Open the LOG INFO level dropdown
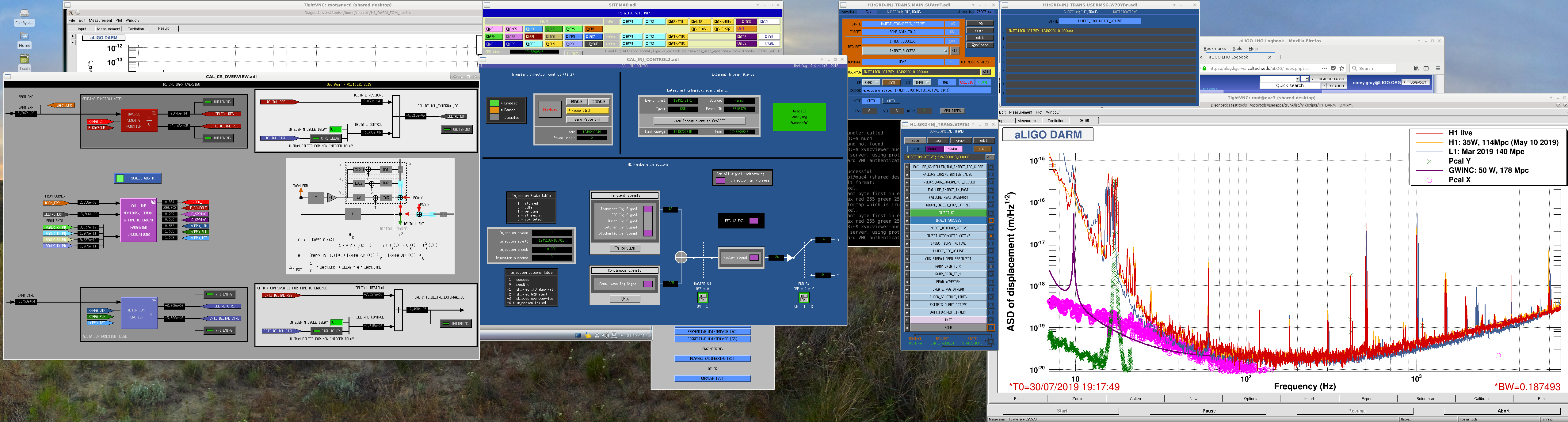Screen dimensions: 1568x422 [922, 83]
